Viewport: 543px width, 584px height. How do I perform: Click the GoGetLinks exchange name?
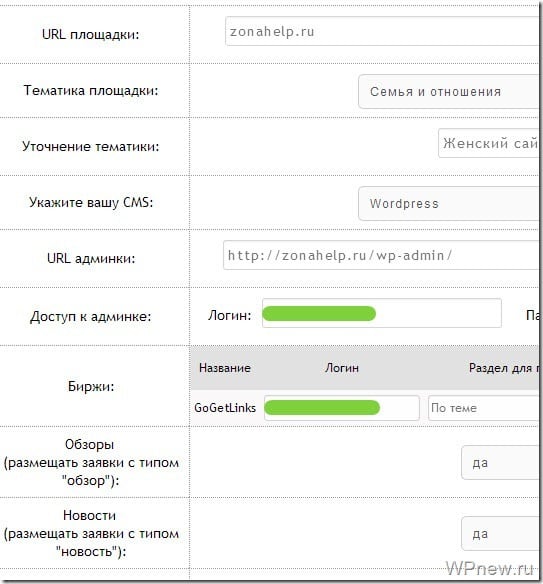[x=225, y=408]
